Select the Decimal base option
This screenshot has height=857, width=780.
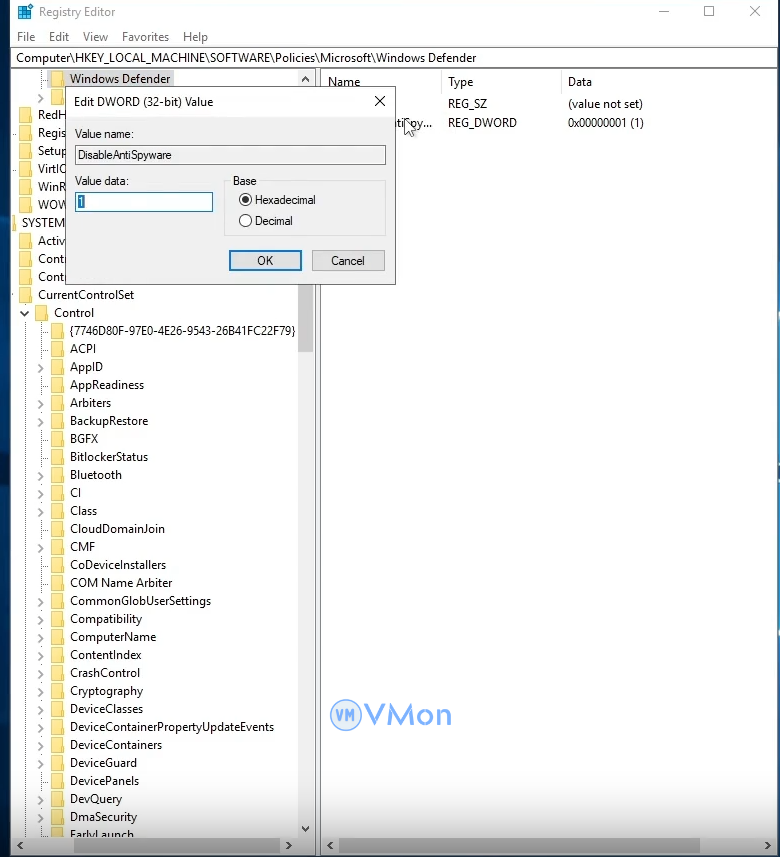(x=245, y=221)
